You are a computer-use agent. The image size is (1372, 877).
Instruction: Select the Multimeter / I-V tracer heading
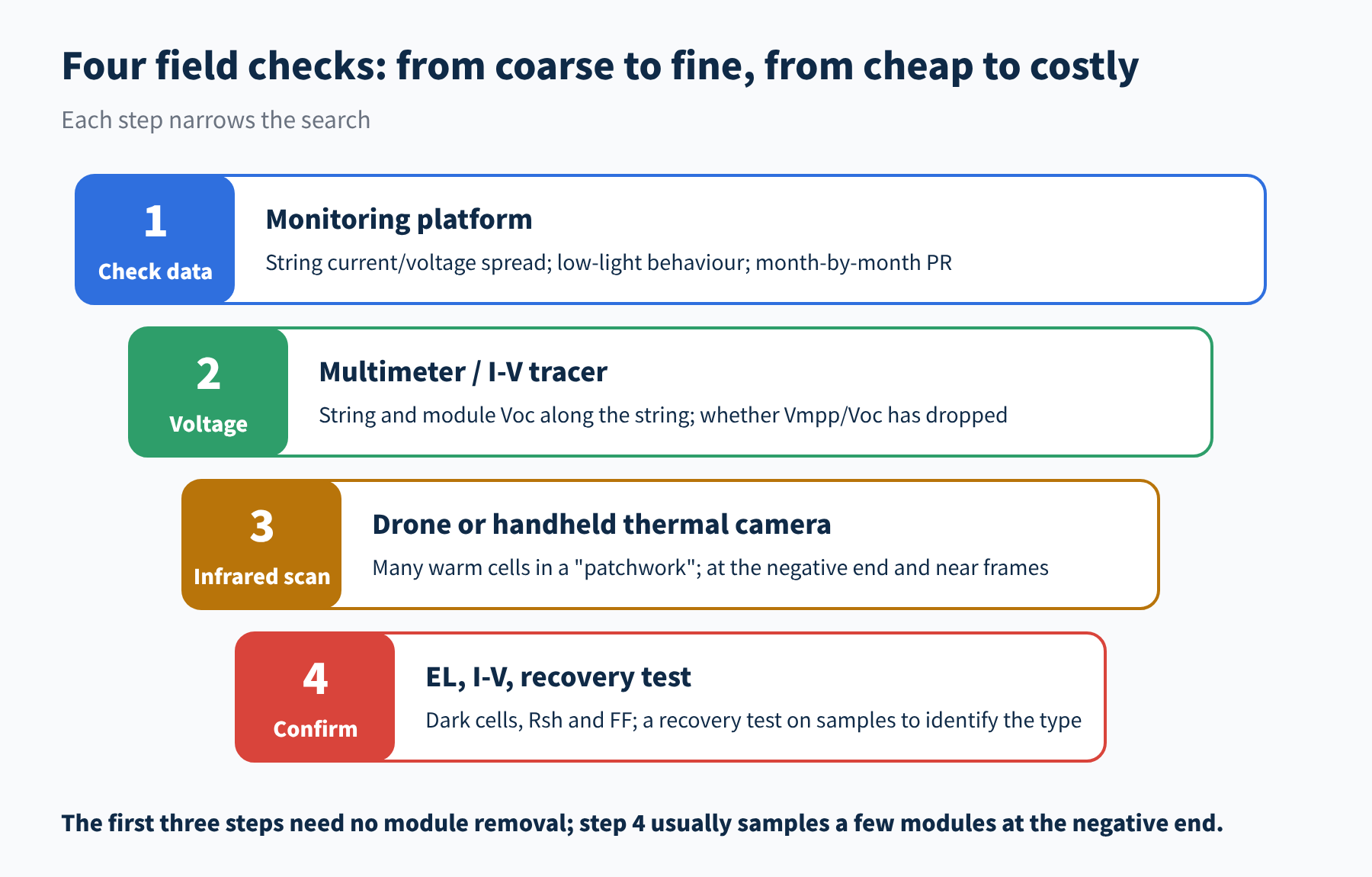tap(463, 372)
